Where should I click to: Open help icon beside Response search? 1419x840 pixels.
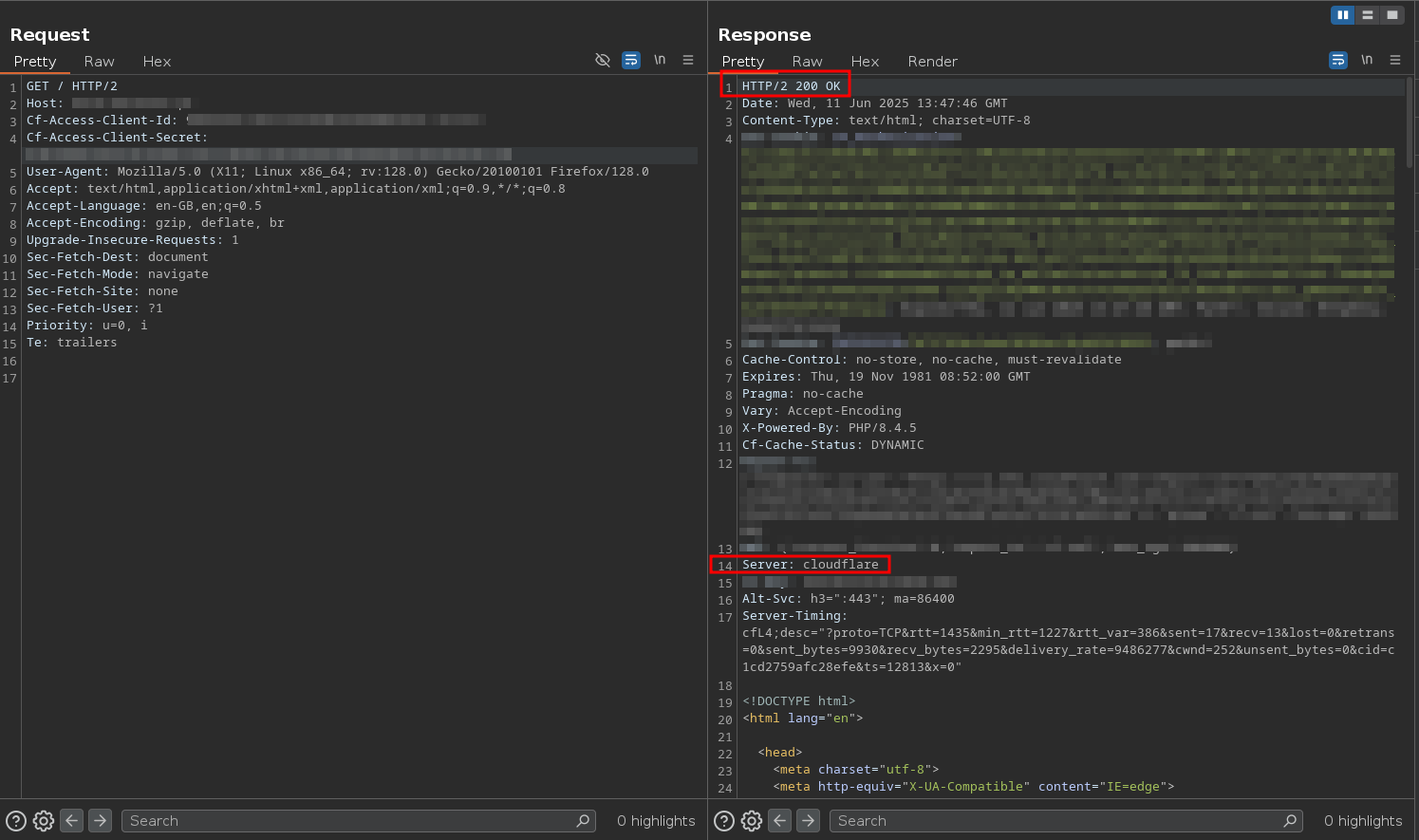point(724,821)
